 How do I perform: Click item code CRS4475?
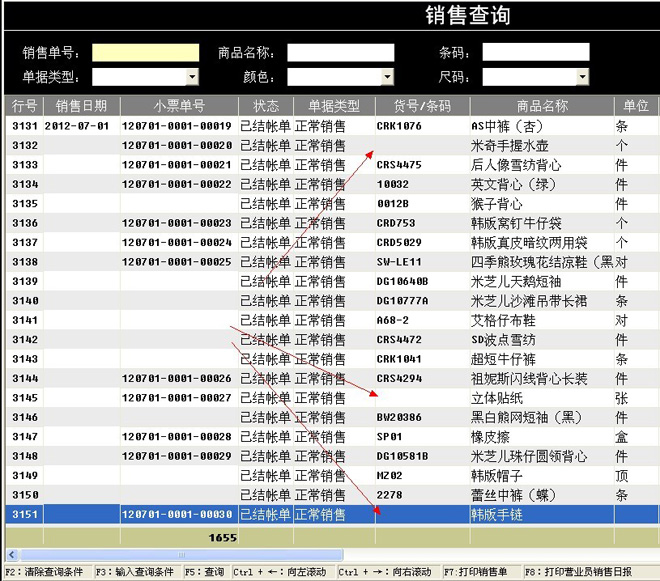coord(399,165)
